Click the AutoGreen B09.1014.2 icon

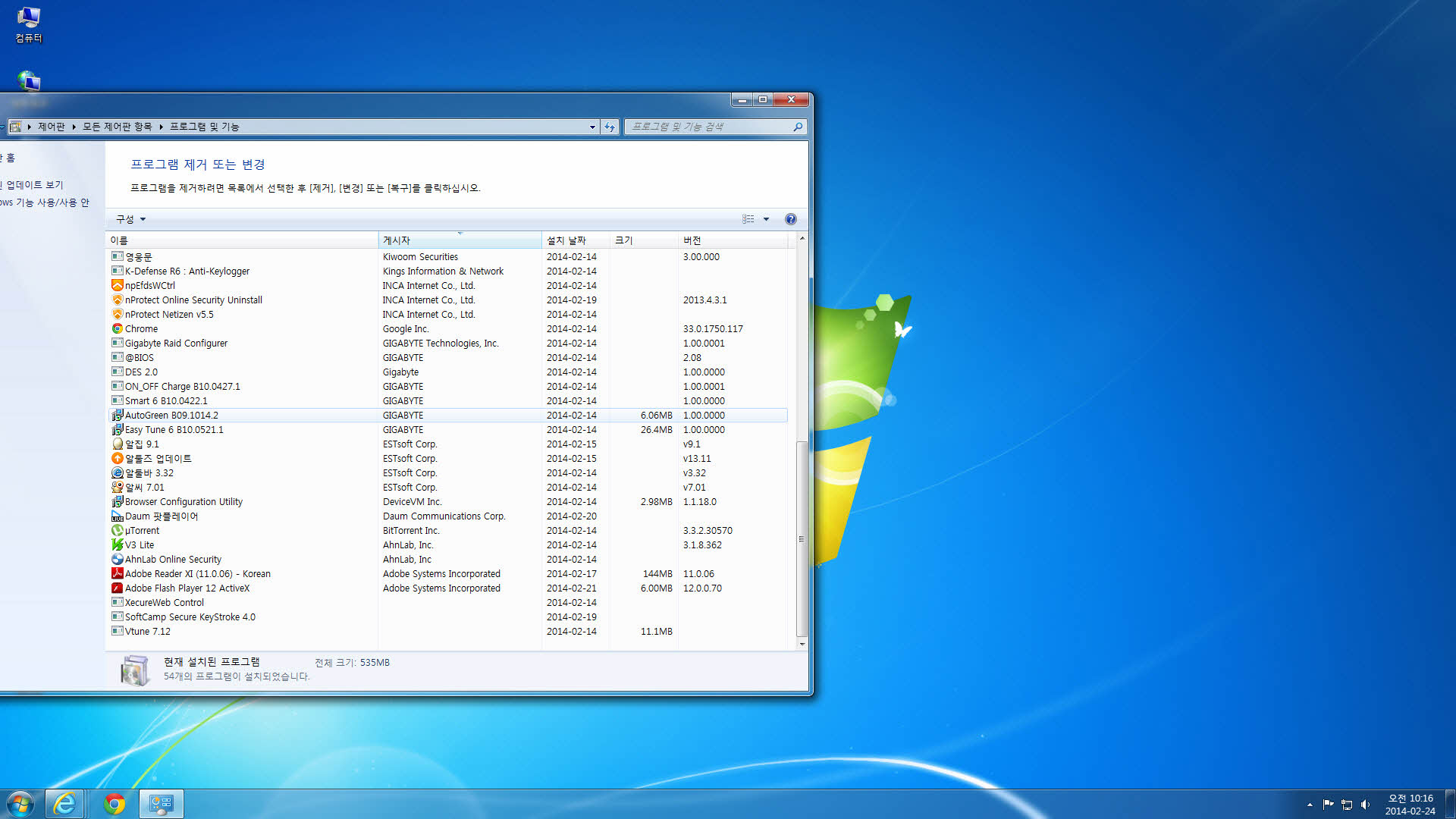(x=118, y=415)
